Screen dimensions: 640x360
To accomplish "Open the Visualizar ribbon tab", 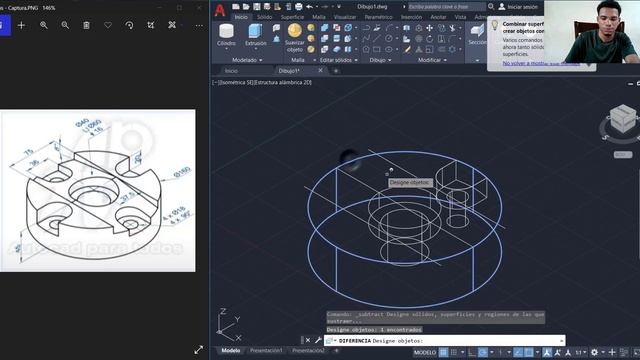I will (345, 17).
